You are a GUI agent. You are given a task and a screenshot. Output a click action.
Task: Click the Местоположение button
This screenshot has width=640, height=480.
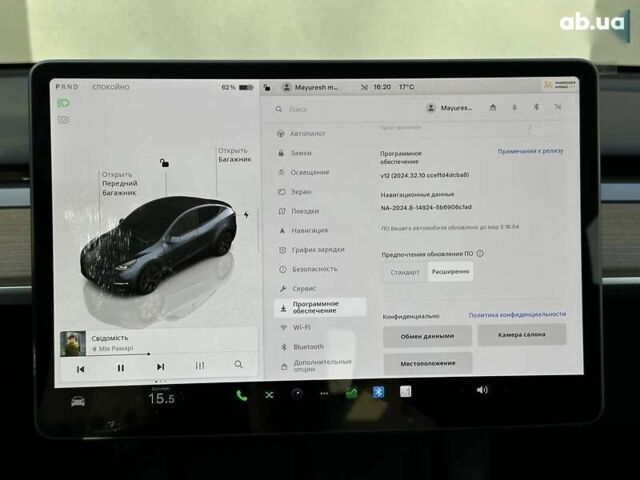[428, 363]
